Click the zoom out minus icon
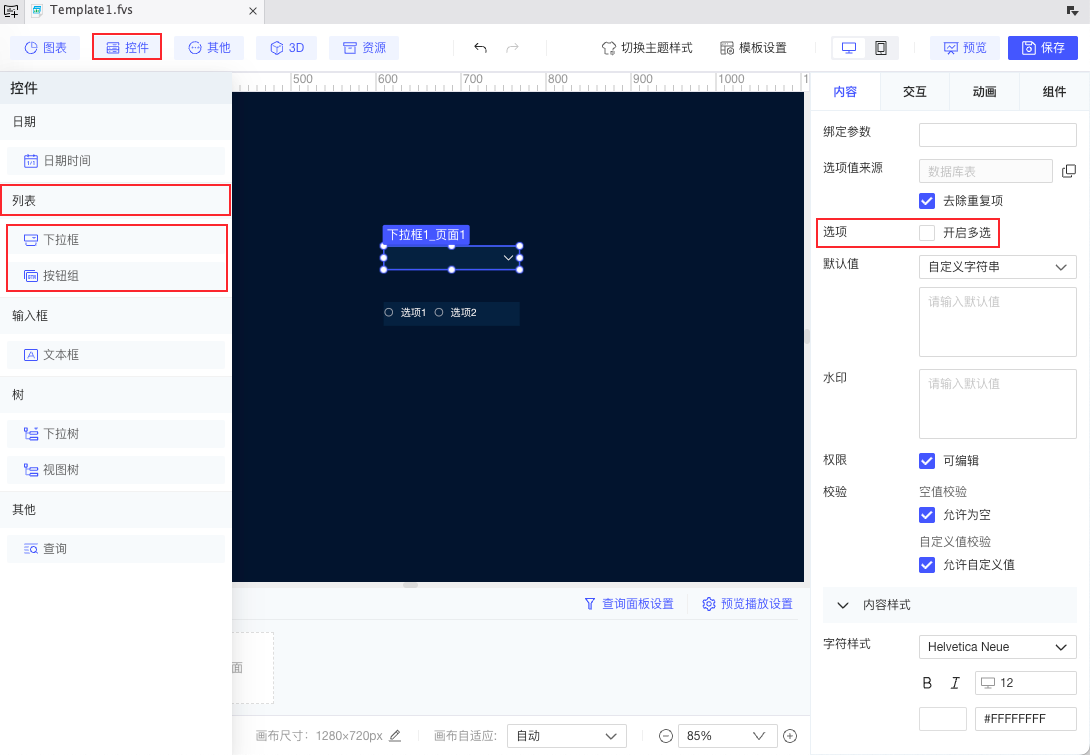The width and height of the screenshot is (1090, 755). [x=665, y=736]
